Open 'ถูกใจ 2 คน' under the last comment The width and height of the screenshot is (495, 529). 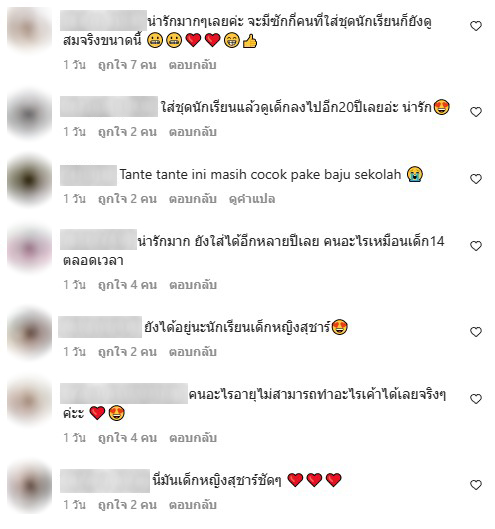127,505
